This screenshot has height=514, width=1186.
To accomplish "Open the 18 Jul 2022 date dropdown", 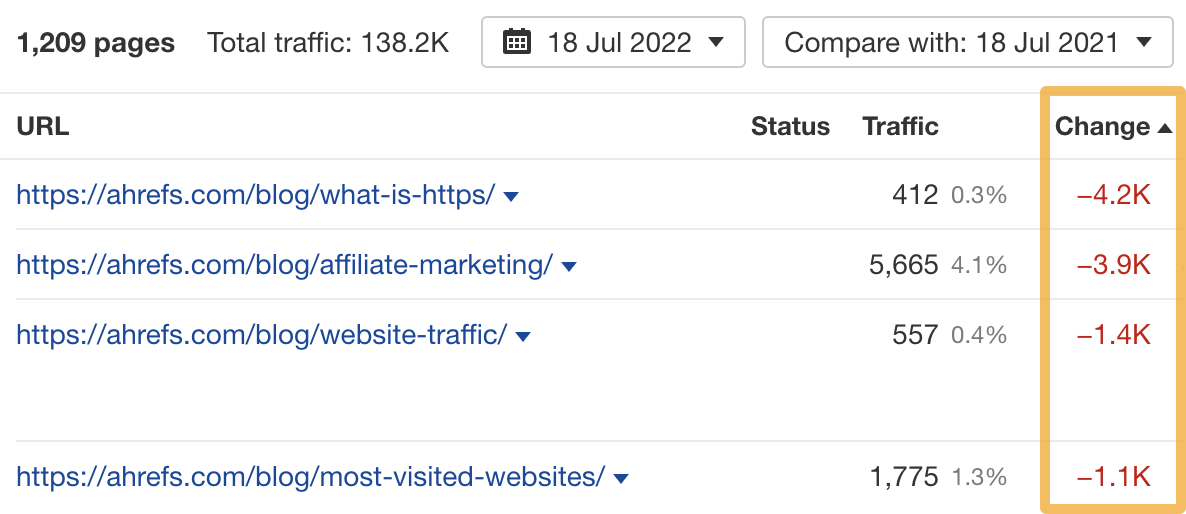I will (613, 42).
